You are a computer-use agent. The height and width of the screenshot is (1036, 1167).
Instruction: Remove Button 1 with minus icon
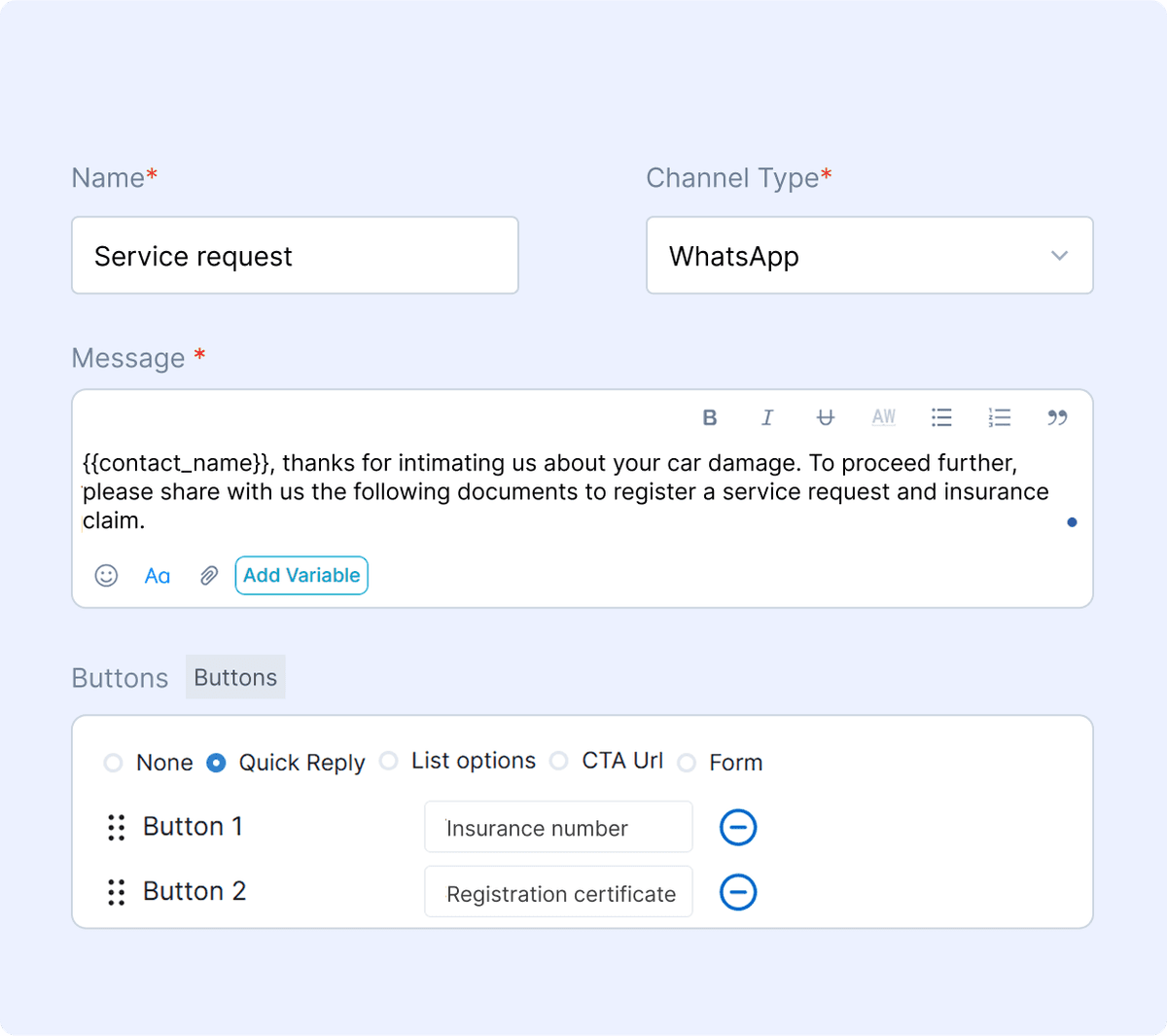738,828
